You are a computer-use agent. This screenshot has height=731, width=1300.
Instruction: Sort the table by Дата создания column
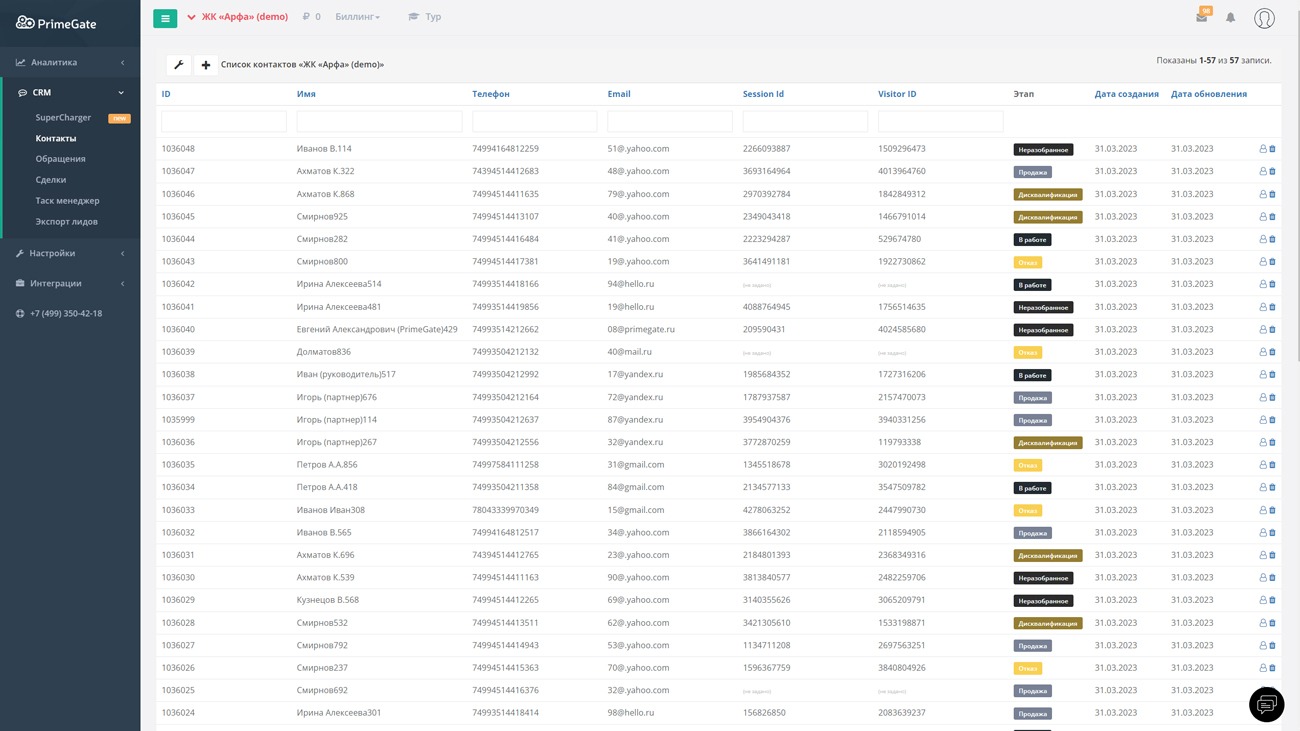pos(1126,94)
